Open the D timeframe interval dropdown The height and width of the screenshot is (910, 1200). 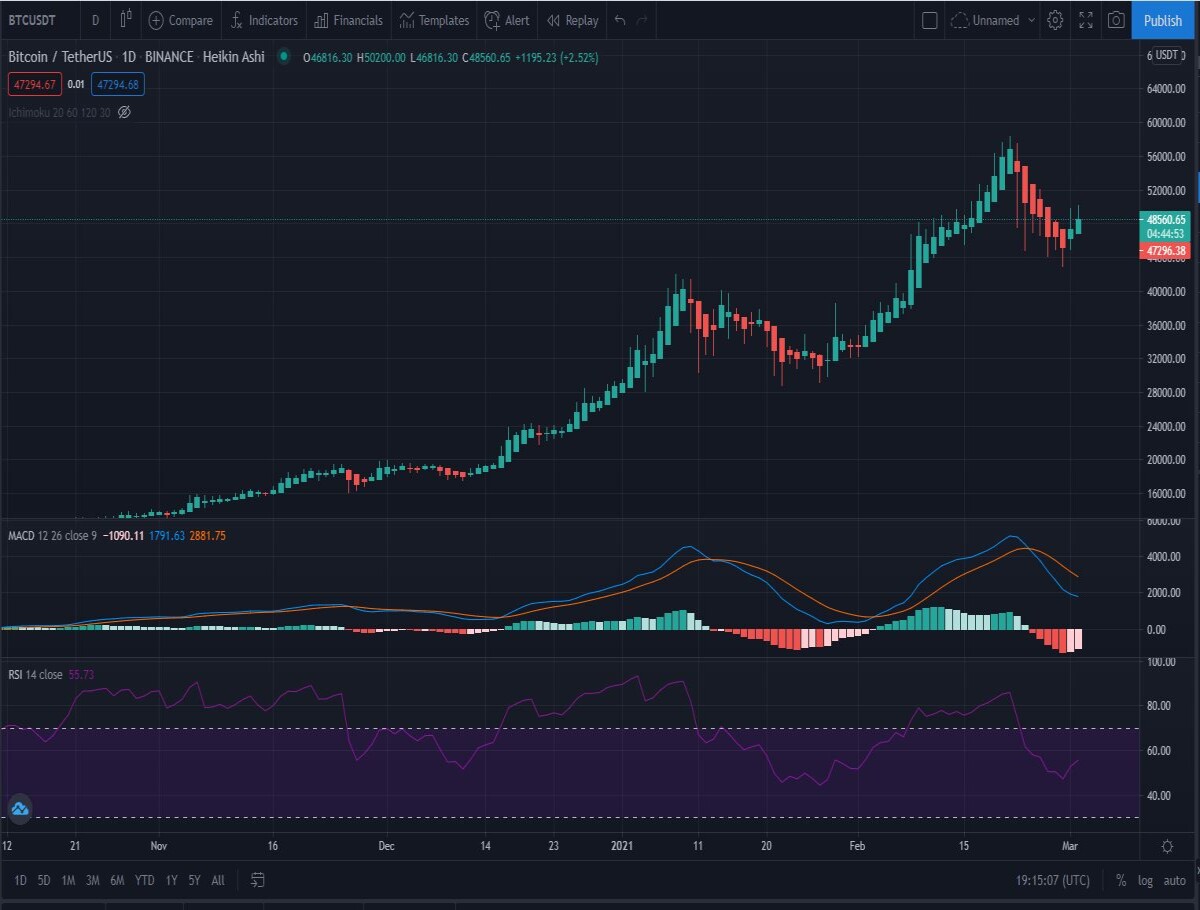pos(95,20)
